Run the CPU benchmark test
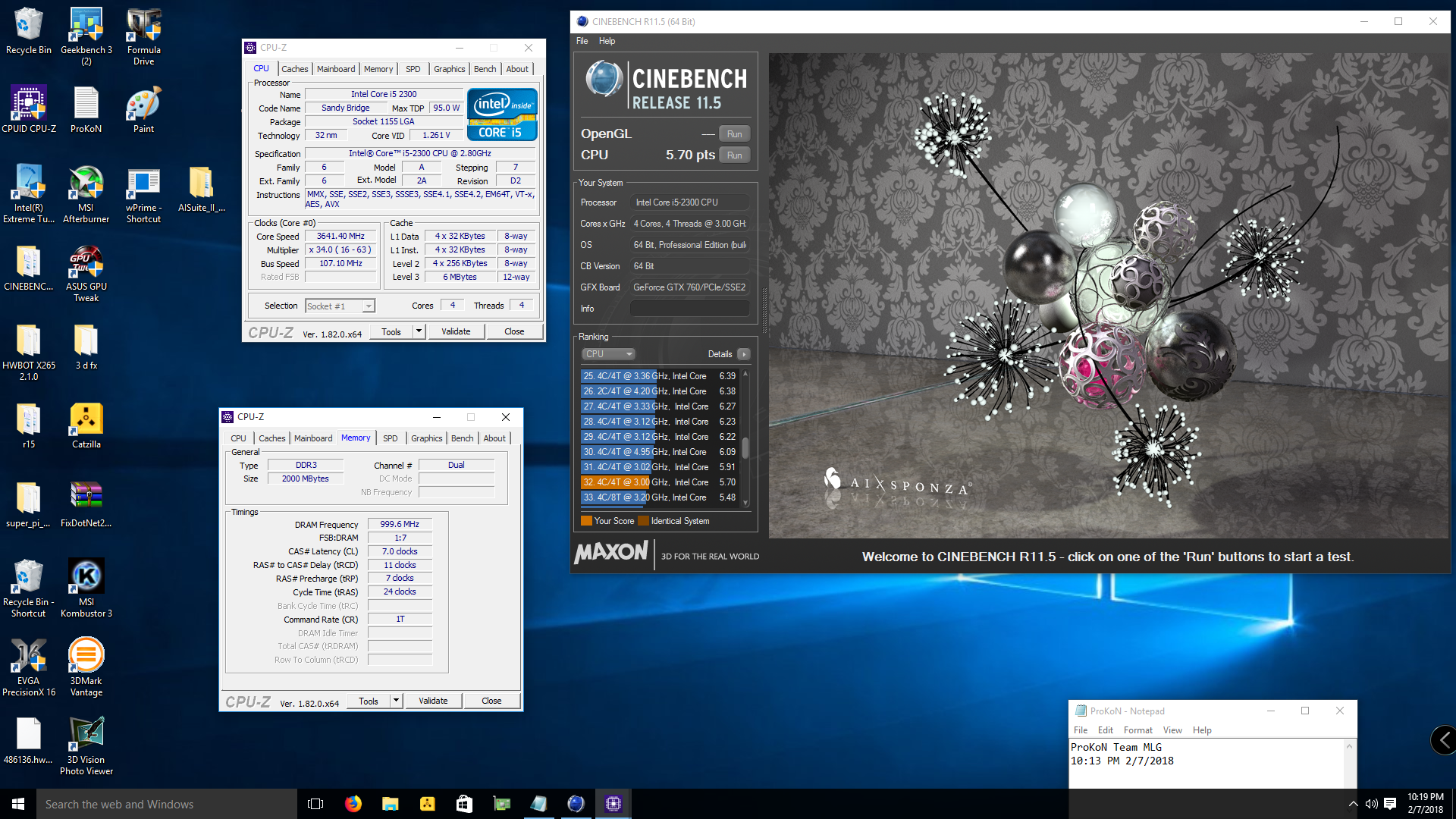 pyautogui.click(x=734, y=155)
